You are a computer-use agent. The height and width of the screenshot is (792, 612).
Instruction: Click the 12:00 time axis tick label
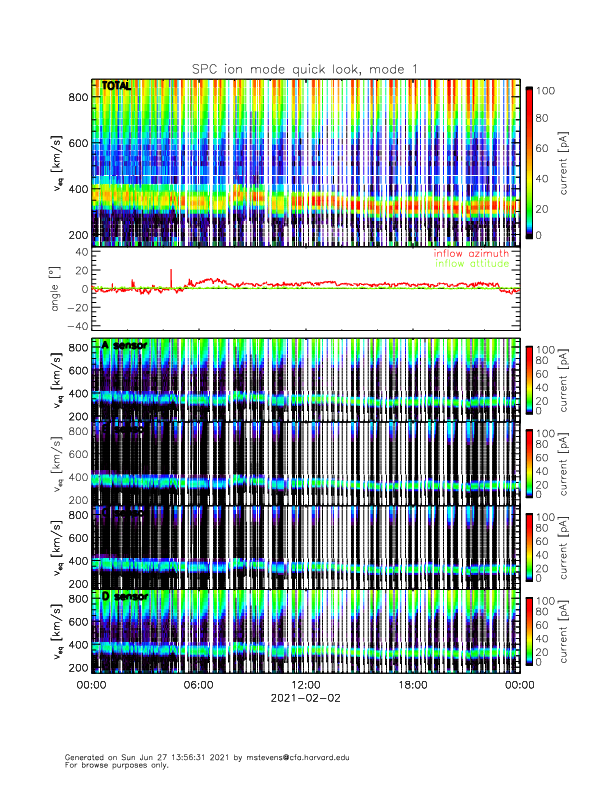point(305,685)
